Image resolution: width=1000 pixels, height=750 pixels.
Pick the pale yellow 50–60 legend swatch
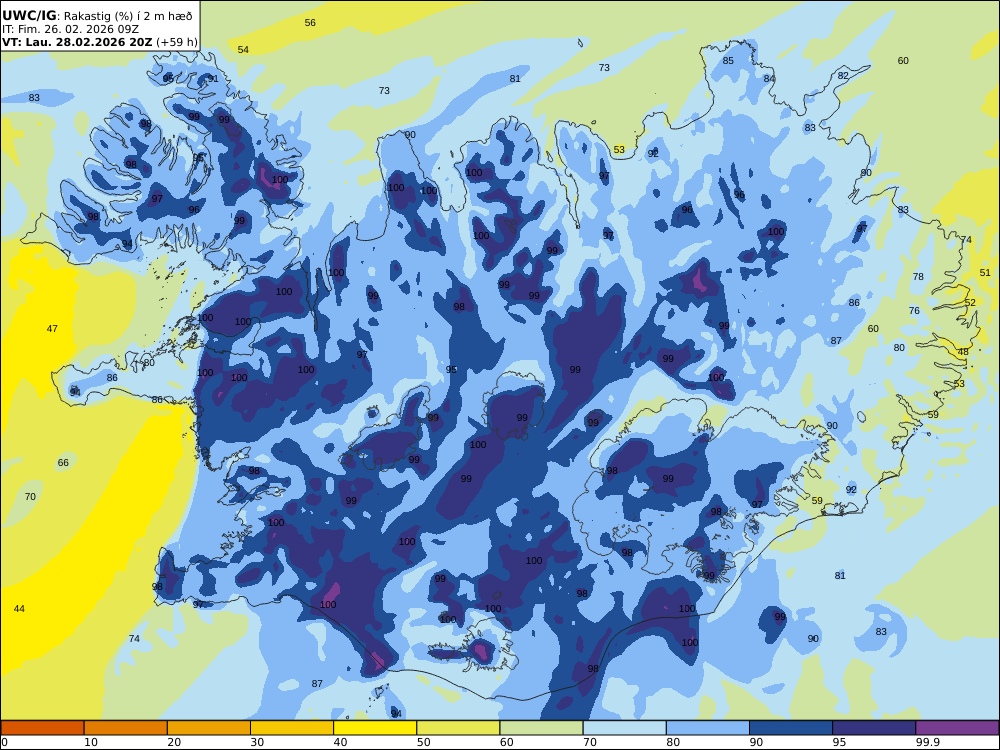[x=458, y=728]
